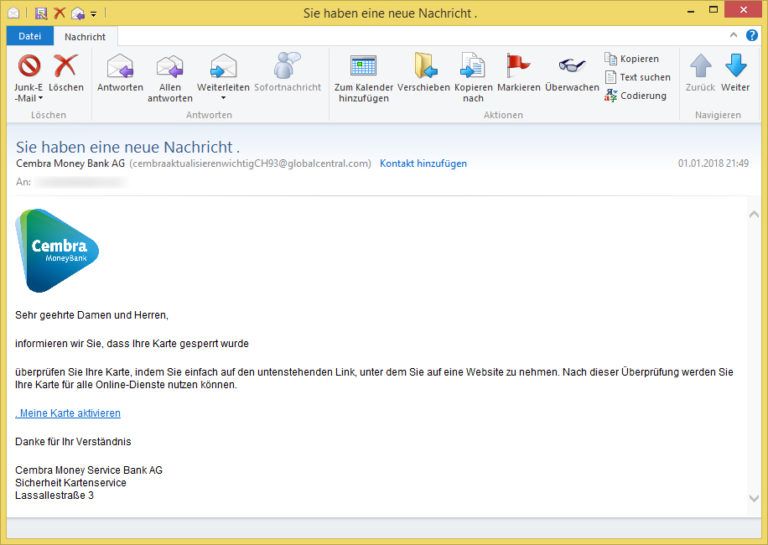Click the save icon in title bar
Image resolution: width=768 pixels, height=545 pixels.
click(x=41, y=13)
